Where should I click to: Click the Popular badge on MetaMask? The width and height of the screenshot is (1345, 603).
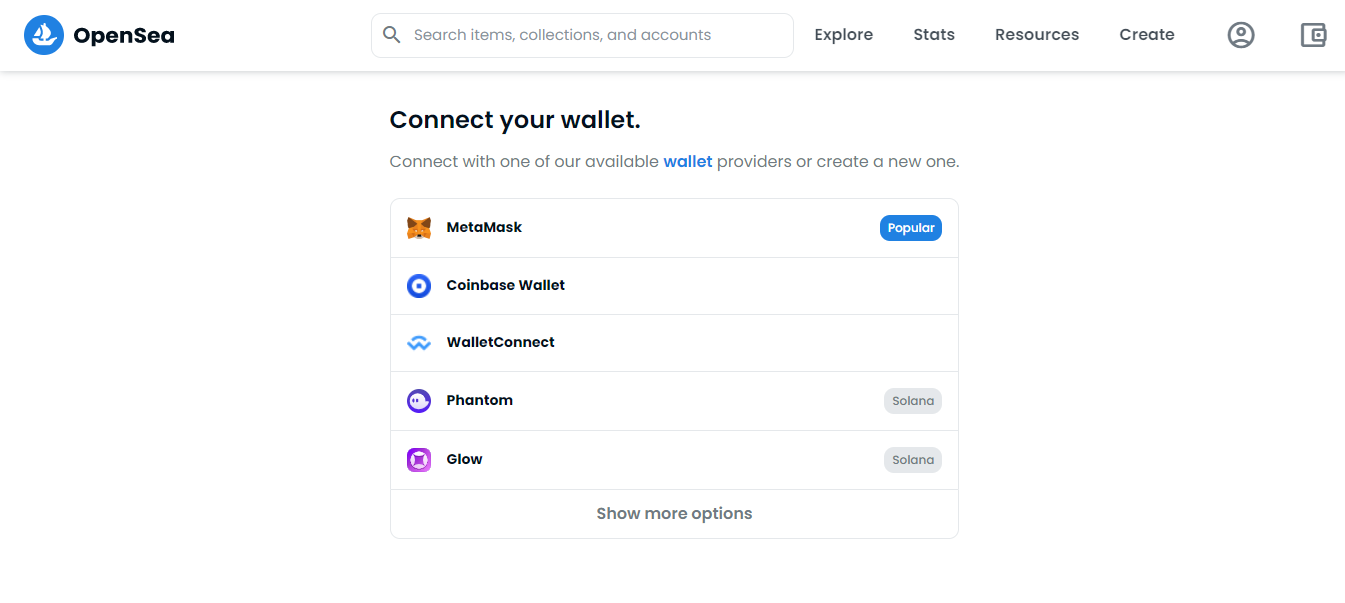click(911, 228)
